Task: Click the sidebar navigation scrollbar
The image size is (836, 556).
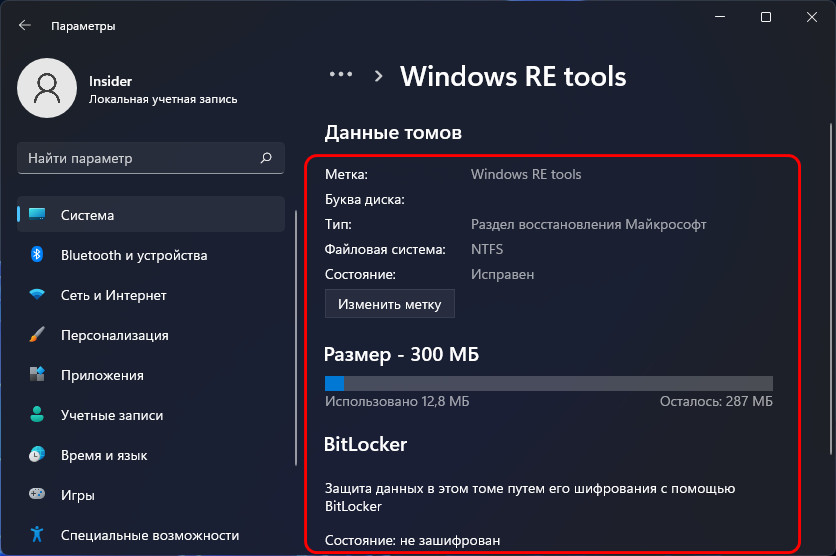Action: coord(296,339)
